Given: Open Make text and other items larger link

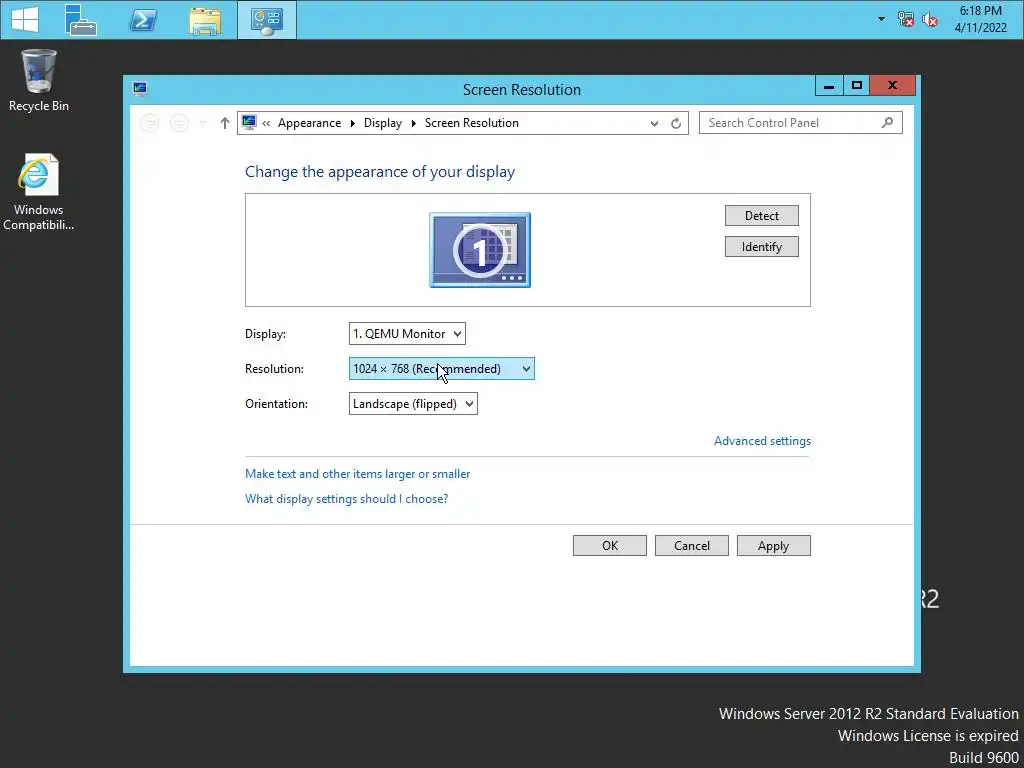Looking at the screenshot, I should coord(357,474).
